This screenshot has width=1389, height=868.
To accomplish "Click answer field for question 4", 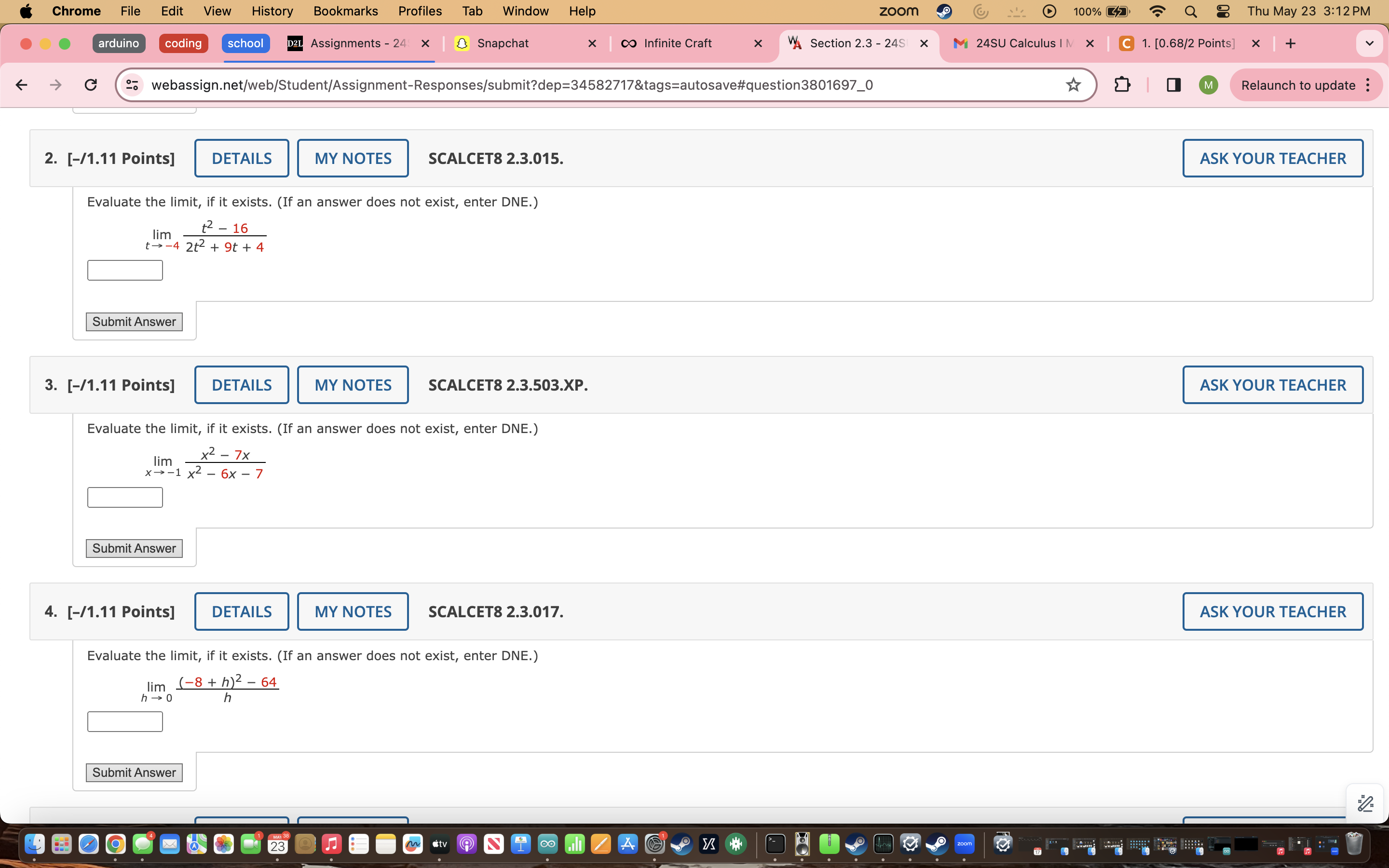I will pyautogui.click(x=125, y=721).
